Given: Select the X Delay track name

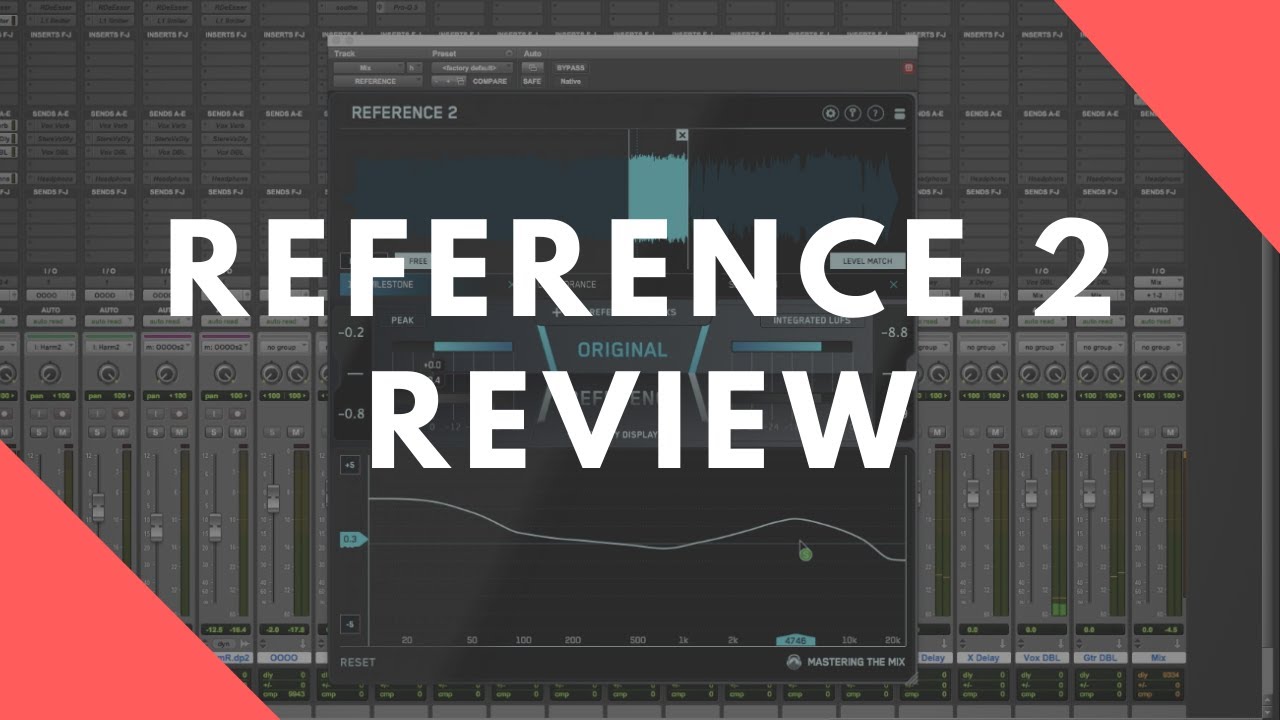Looking at the screenshot, I should (x=982, y=658).
